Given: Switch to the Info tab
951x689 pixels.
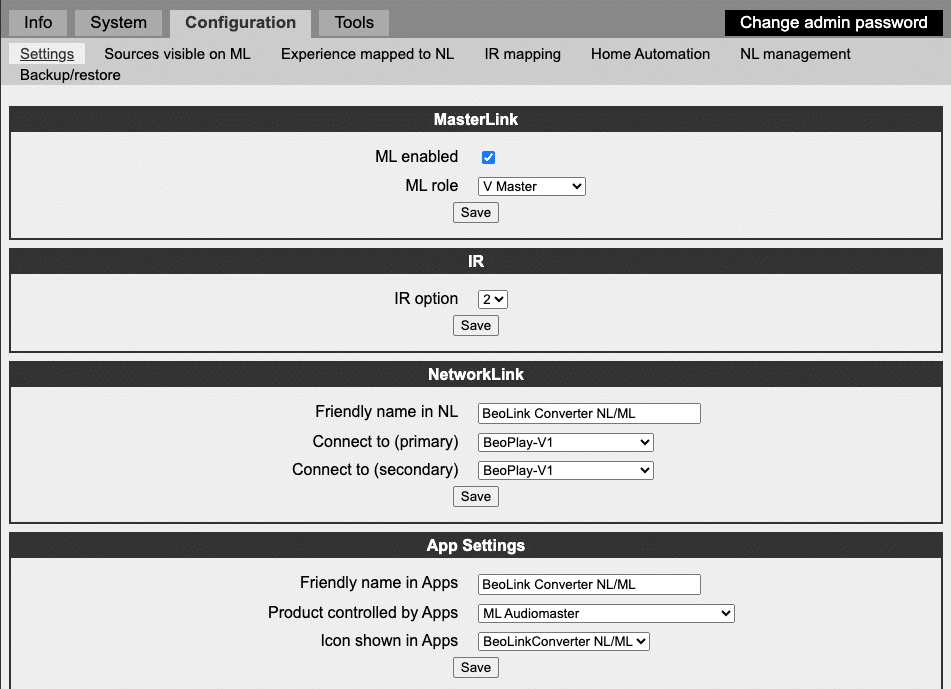Looking at the screenshot, I should click(x=38, y=22).
